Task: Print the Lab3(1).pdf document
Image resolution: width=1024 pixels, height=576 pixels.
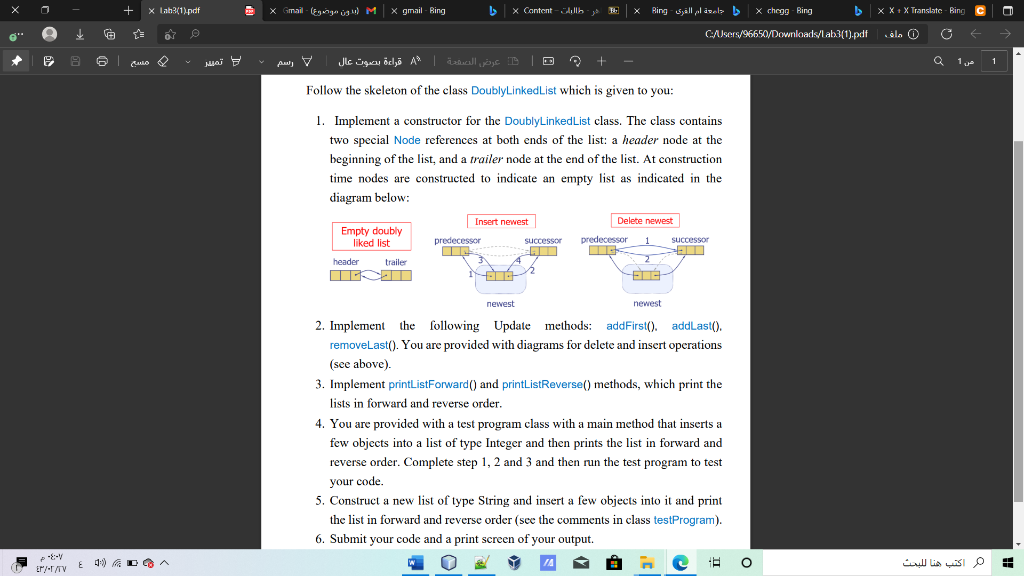Action: [x=102, y=61]
